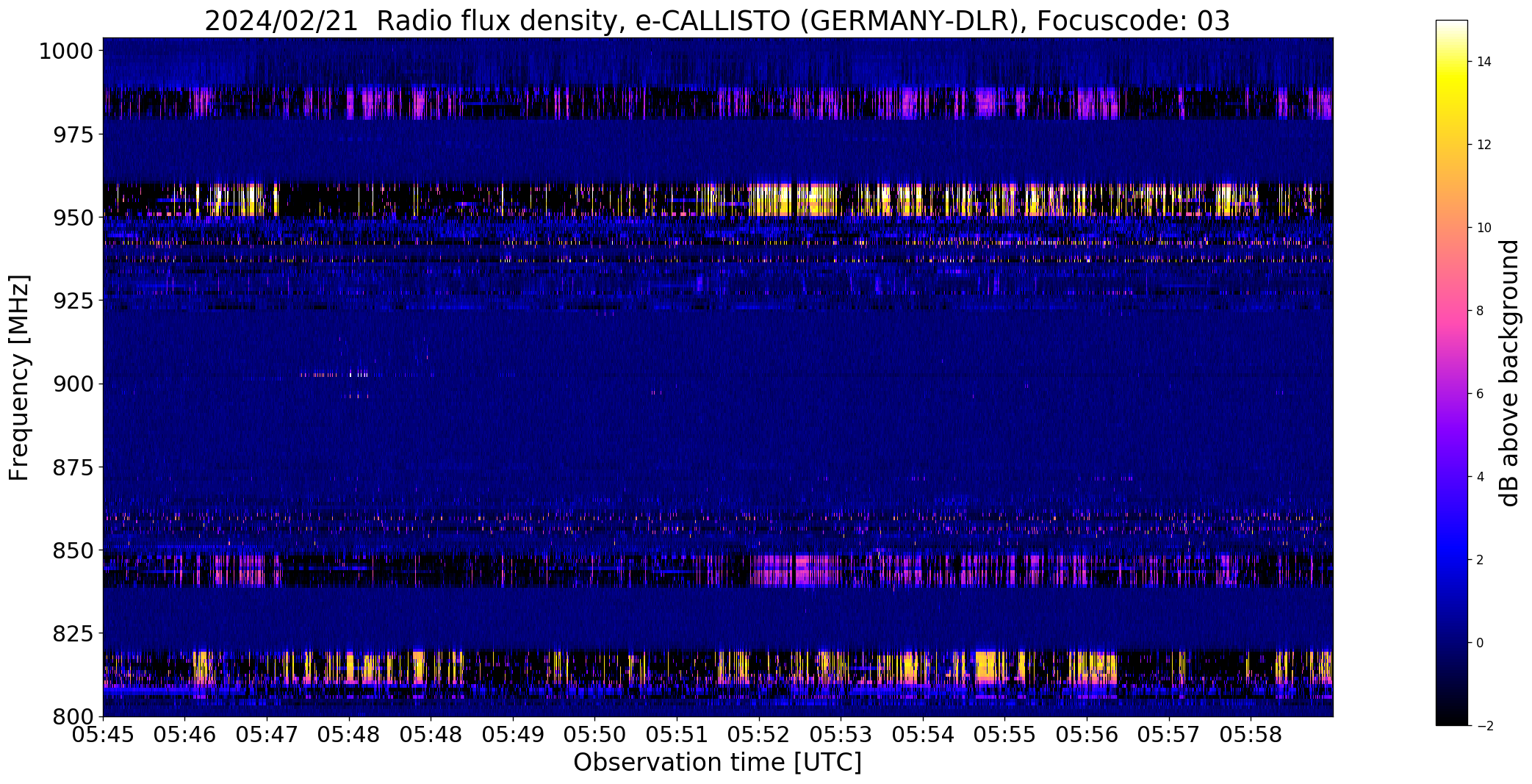Click the 05:57 time tick label
Screen dimensions: 1532x784
click(1169, 735)
